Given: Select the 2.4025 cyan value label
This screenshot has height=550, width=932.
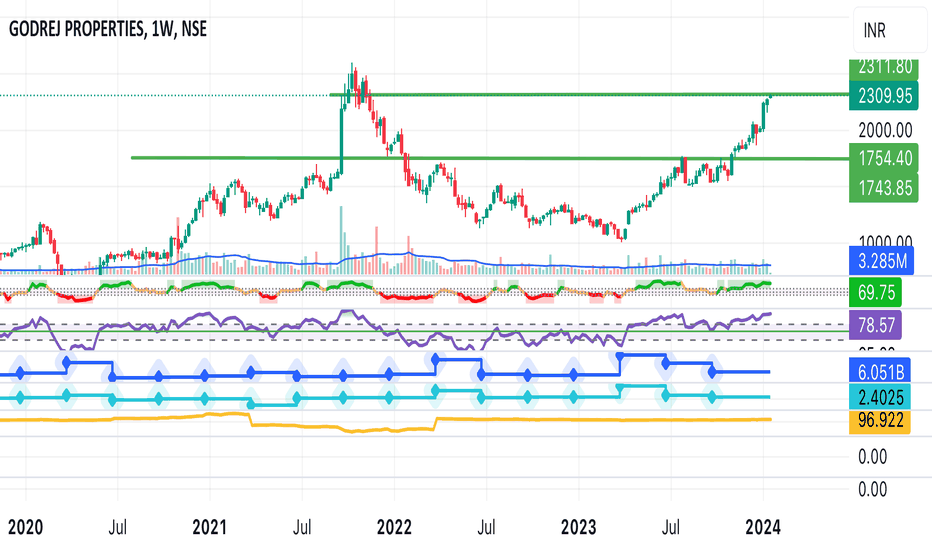Looking at the screenshot, I should coord(880,397).
